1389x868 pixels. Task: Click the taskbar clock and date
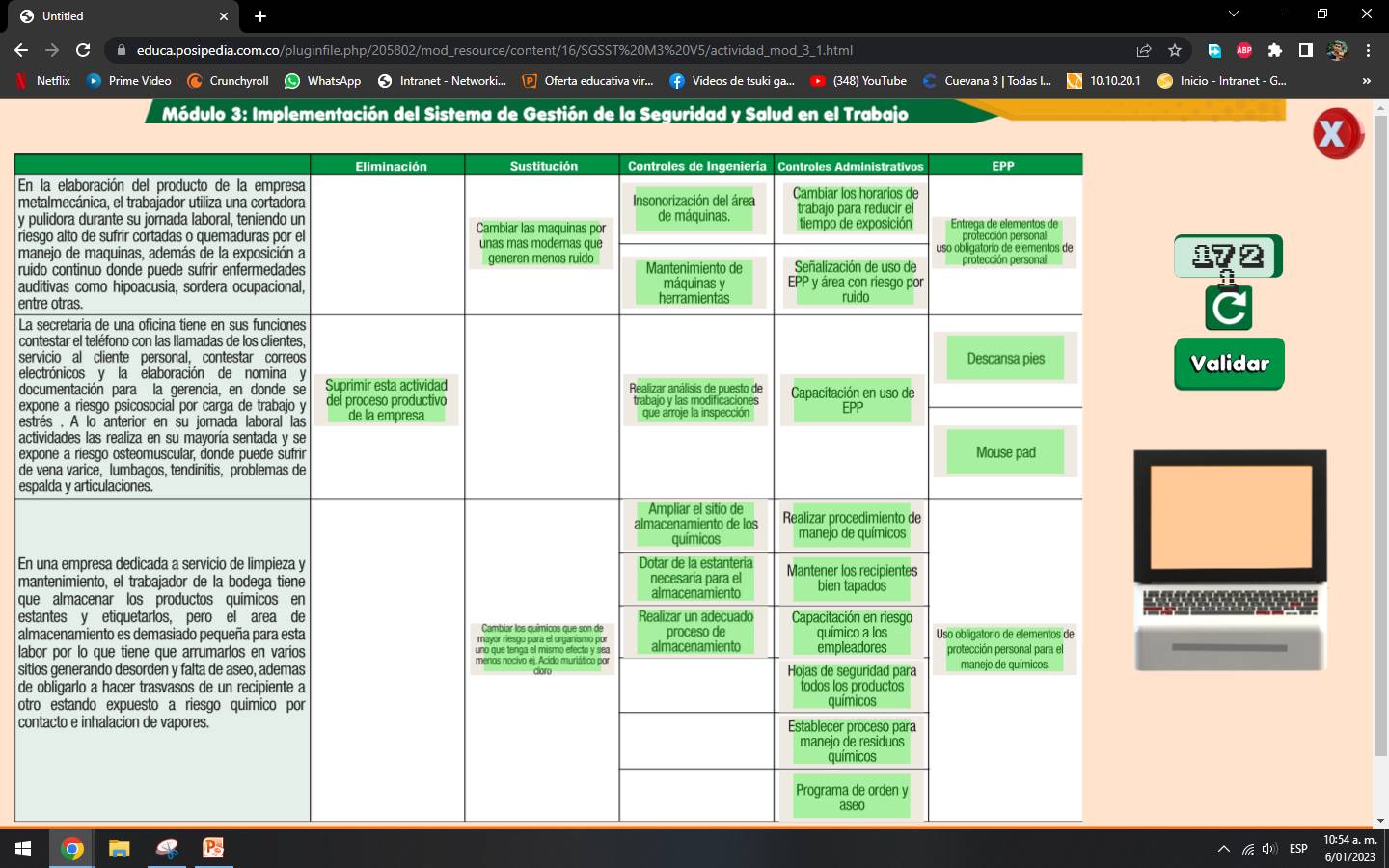tap(1349, 849)
